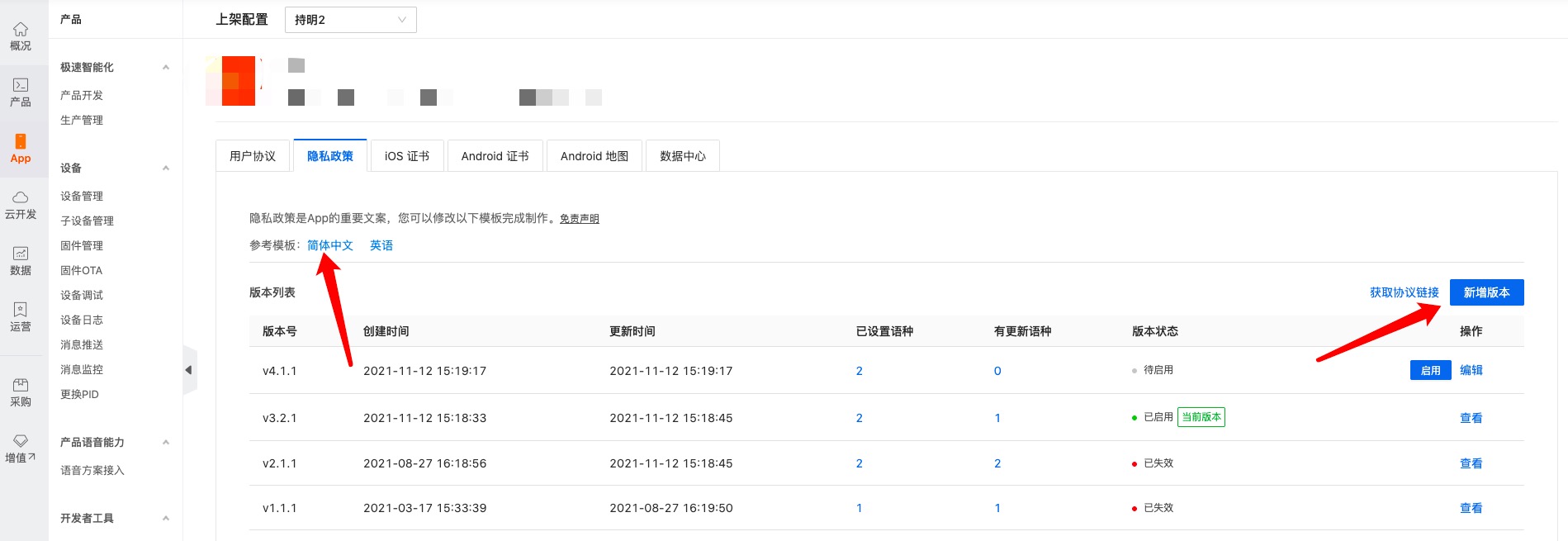Enable version v4.1.1 with 启用 button
The image size is (1568, 541).
coord(1430,371)
